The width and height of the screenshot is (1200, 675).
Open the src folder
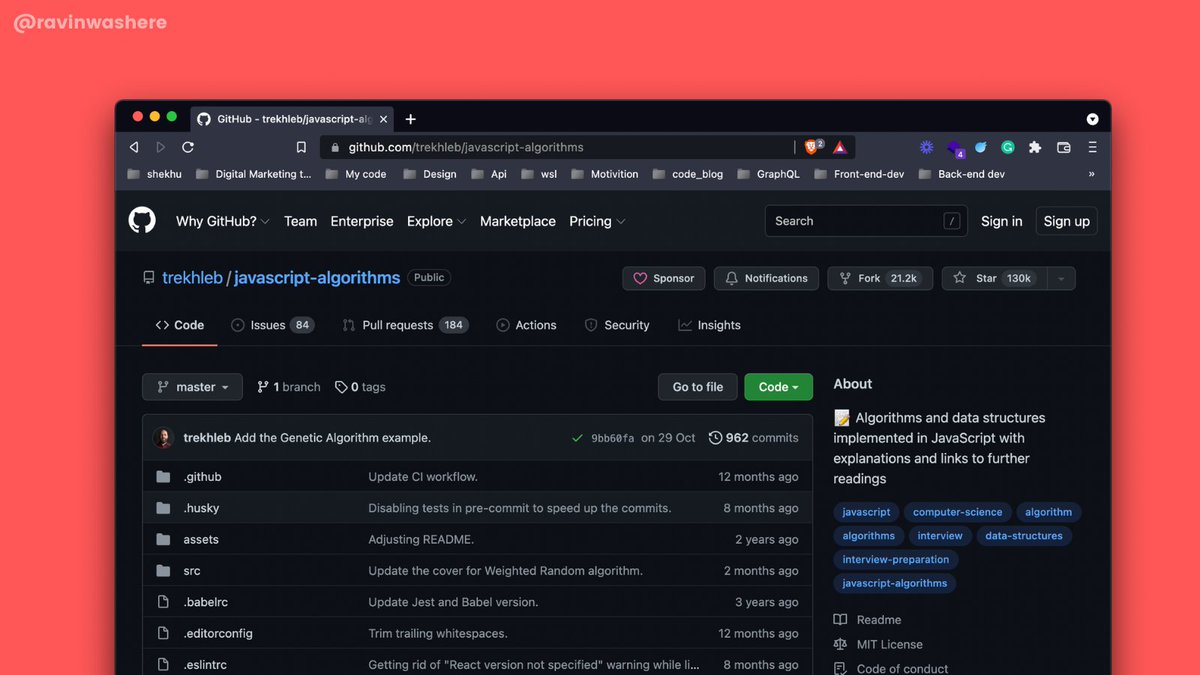click(x=192, y=571)
